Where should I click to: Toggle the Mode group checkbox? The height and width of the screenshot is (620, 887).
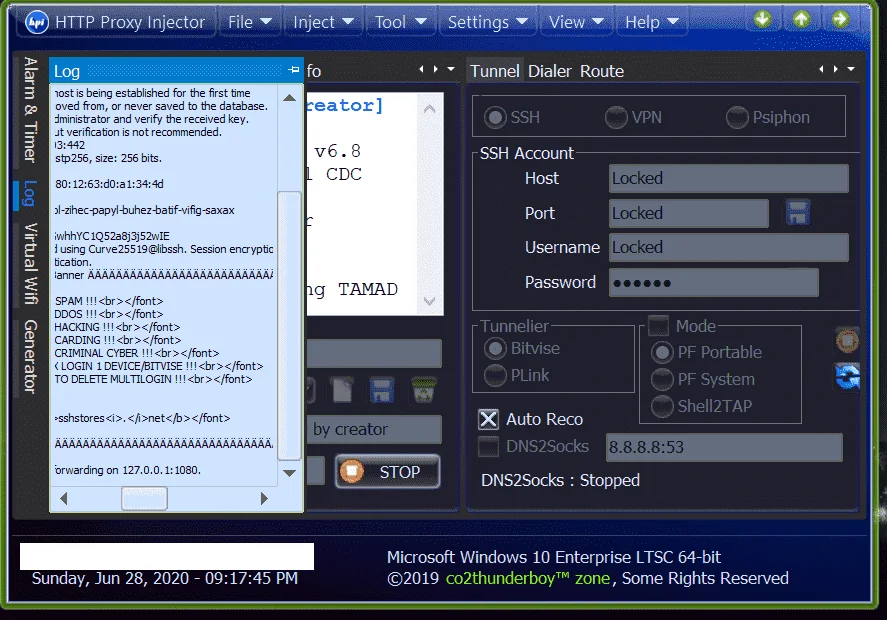pyautogui.click(x=658, y=325)
